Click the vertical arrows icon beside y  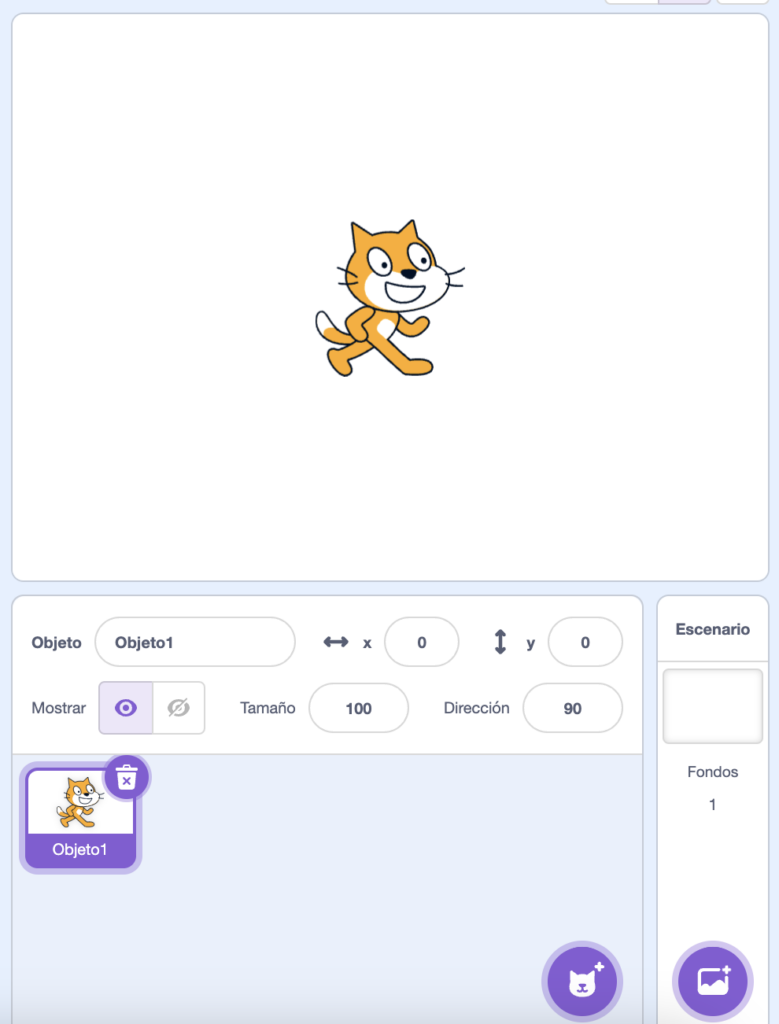(x=500, y=642)
